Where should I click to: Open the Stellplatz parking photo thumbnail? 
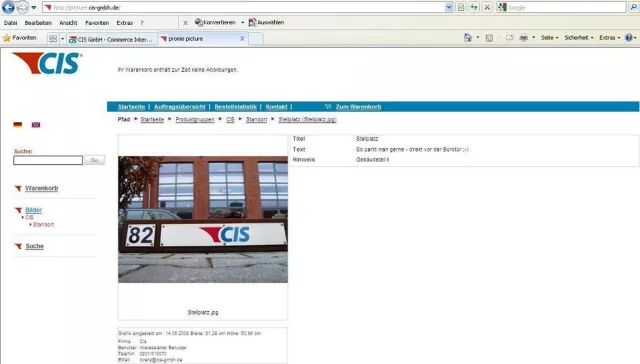pos(203,219)
